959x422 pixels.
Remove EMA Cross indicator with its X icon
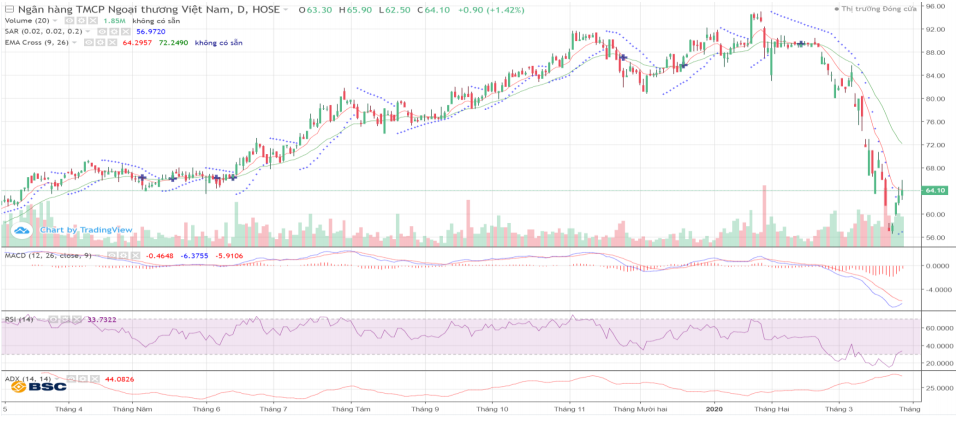[113, 42]
